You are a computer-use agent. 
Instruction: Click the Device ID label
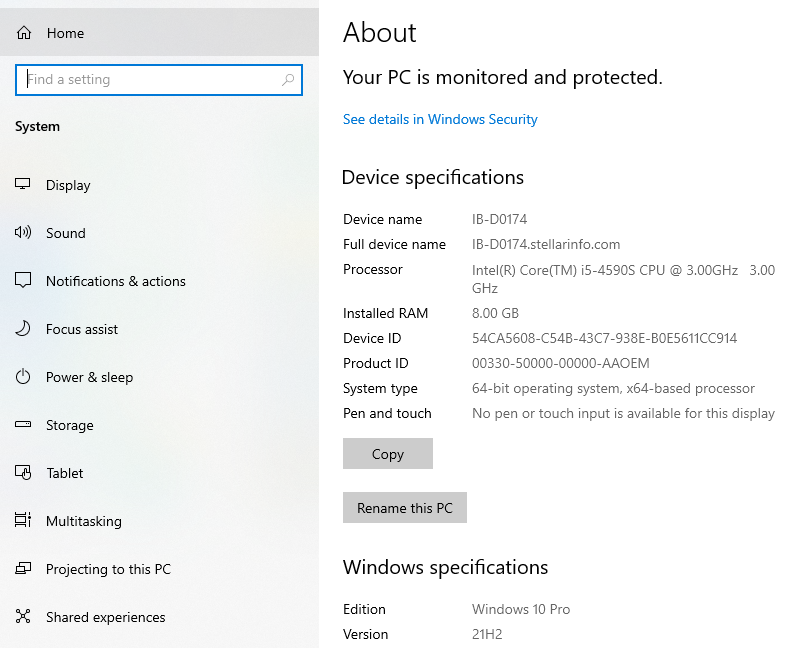tap(372, 338)
